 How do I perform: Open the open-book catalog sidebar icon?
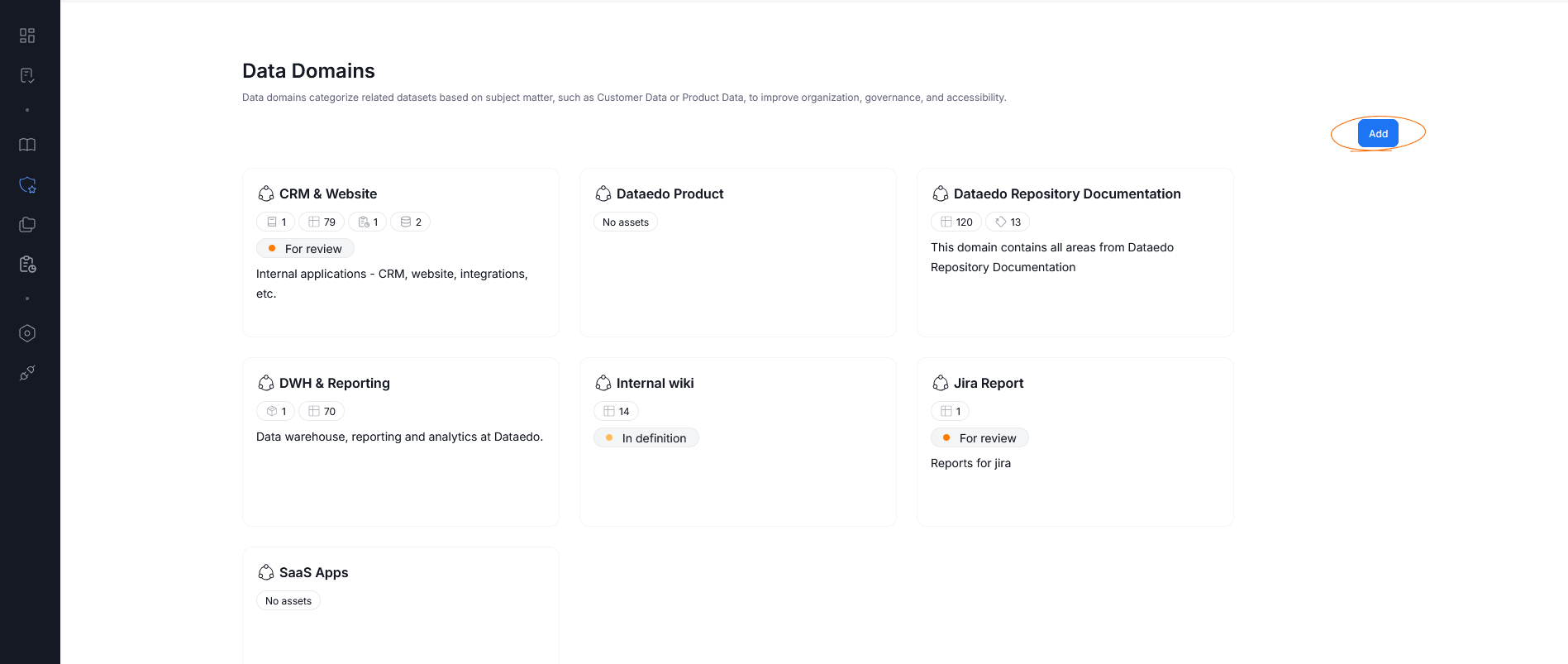point(27,145)
